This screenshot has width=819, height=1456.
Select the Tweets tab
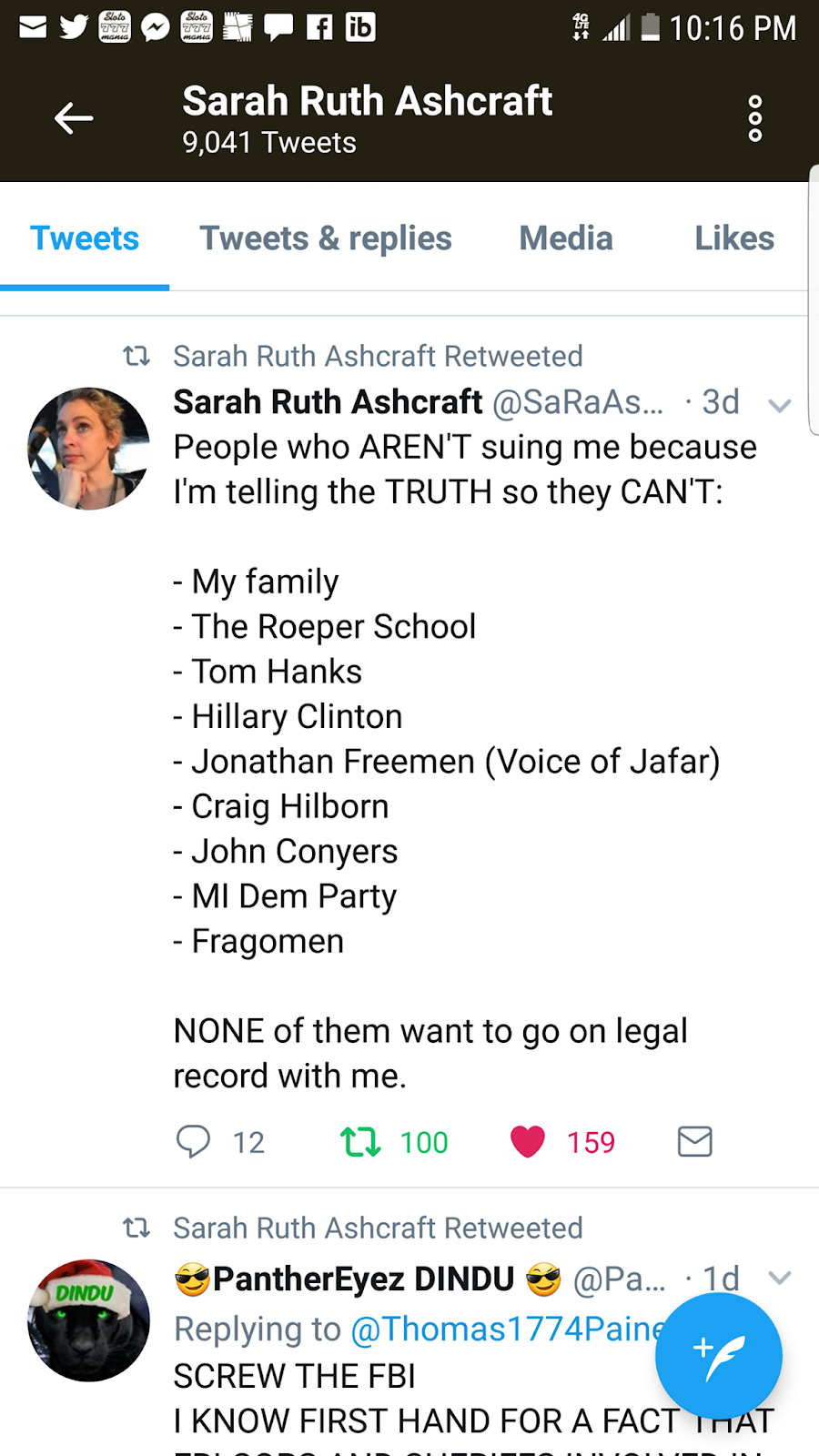pos(85,238)
